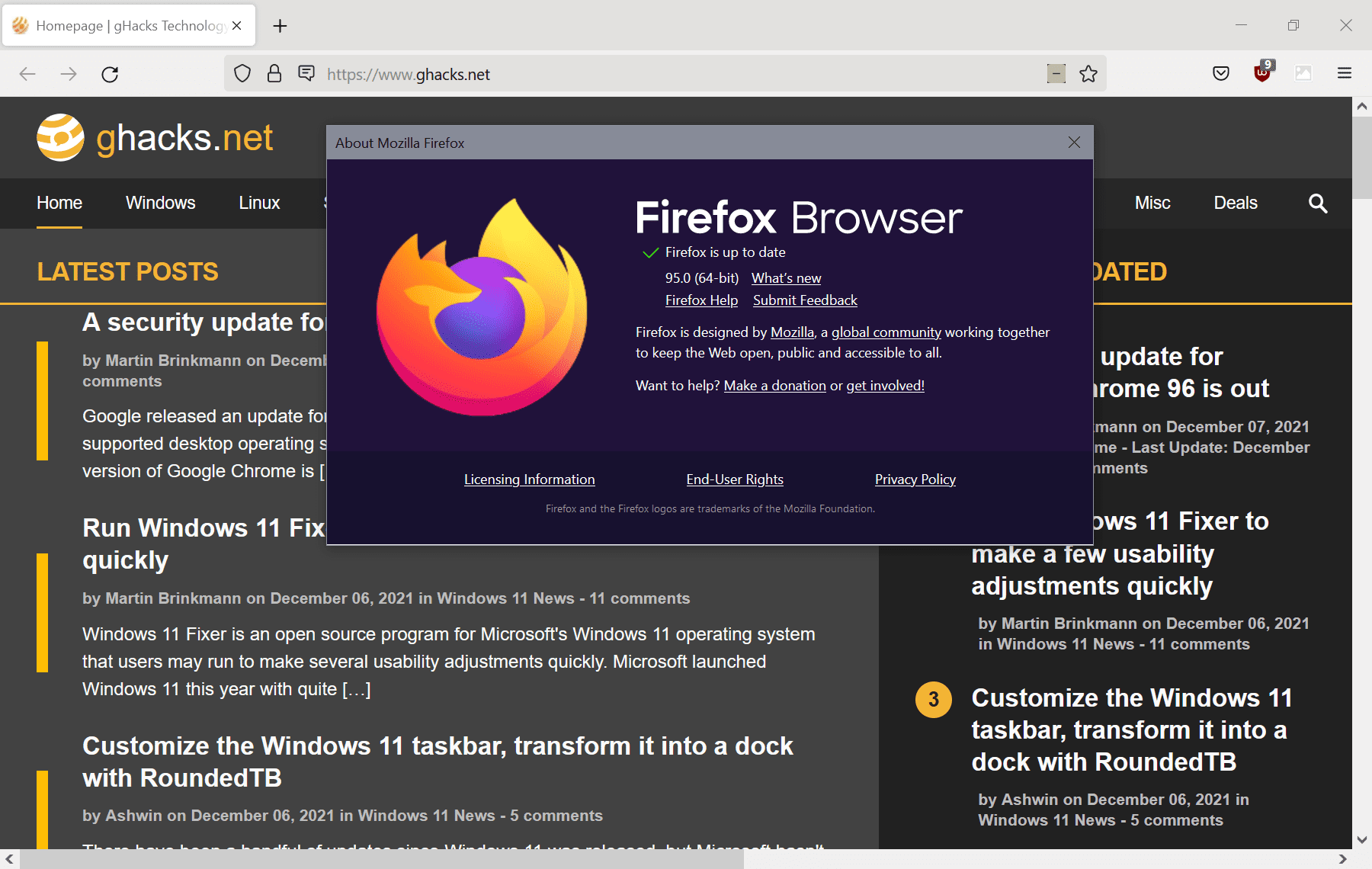Follow the Mozilla link
Viewport: 1372px width, 869px height.
click(792, 332)
